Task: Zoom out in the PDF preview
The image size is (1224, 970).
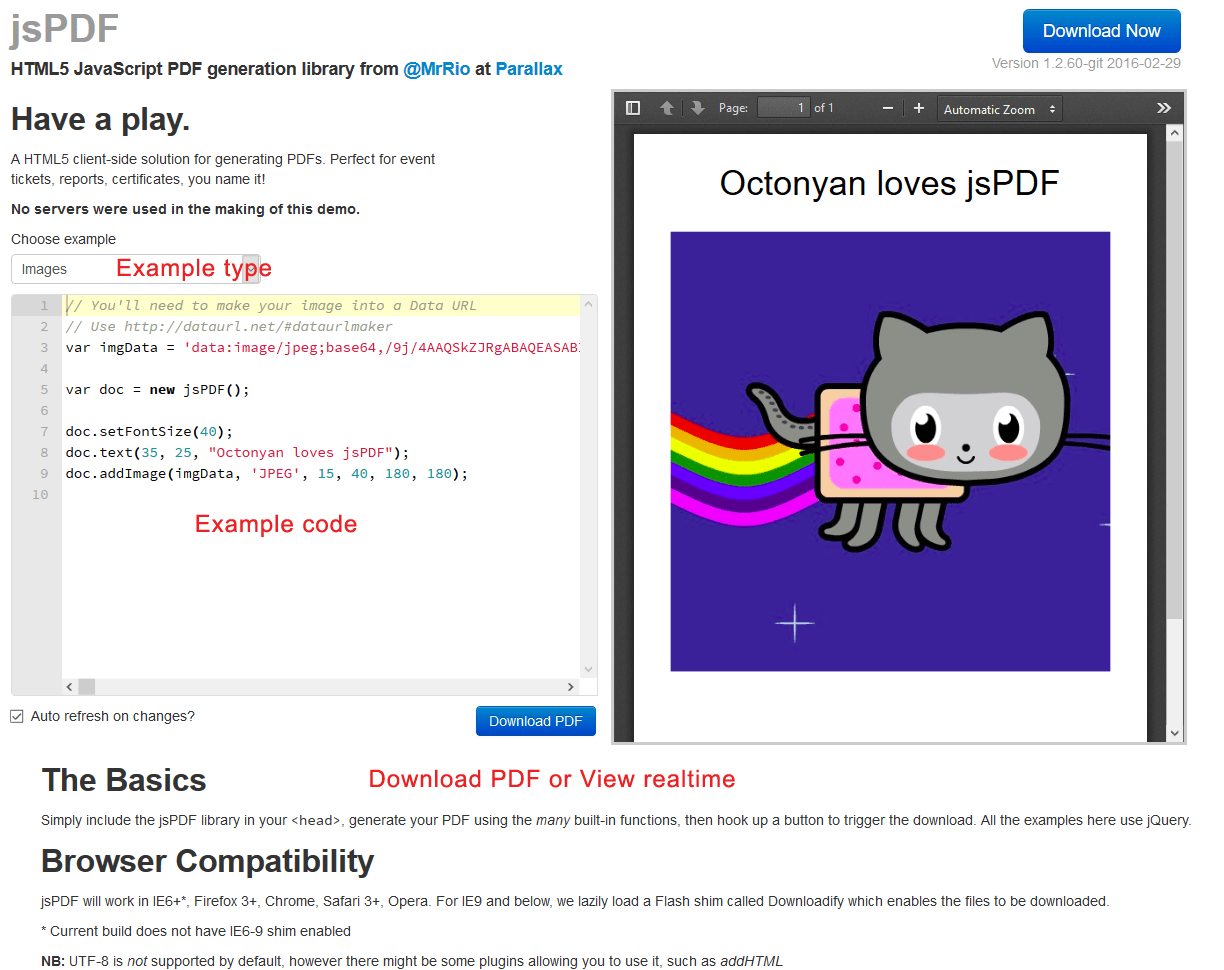Action: [886, 107]
